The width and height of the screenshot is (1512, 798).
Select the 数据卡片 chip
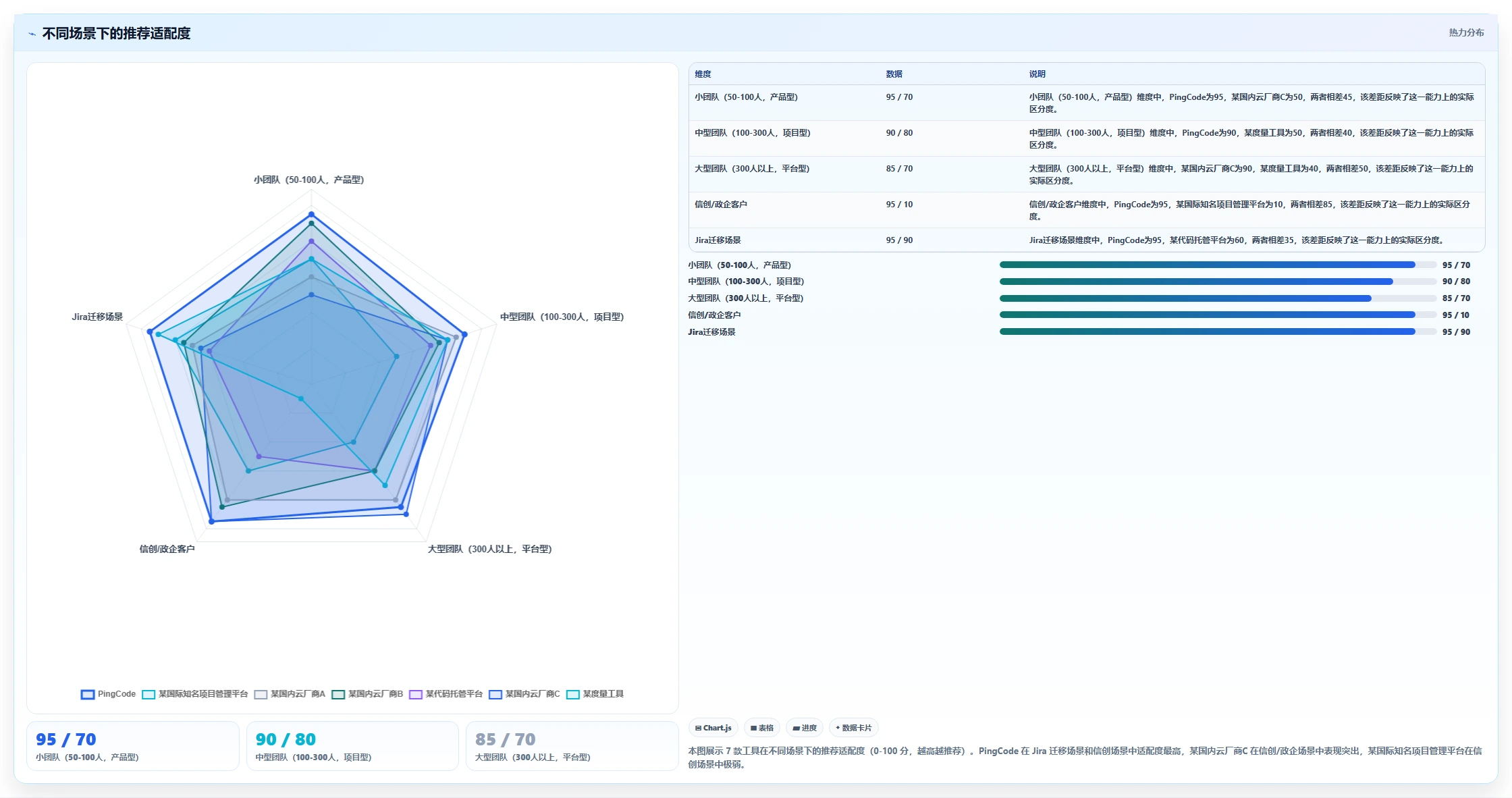point(853,728)
